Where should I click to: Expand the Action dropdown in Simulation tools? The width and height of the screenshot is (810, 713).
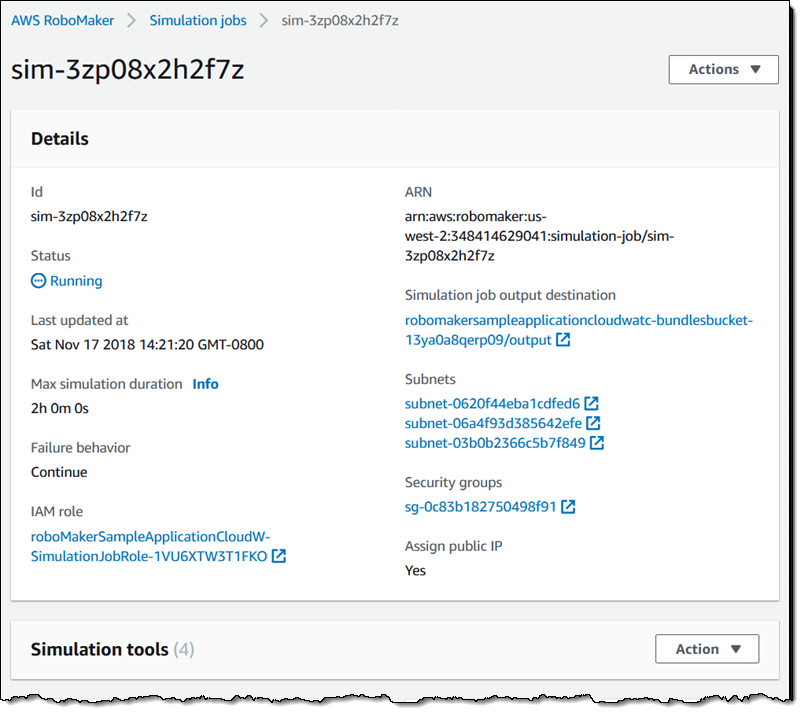coord(707,649)
